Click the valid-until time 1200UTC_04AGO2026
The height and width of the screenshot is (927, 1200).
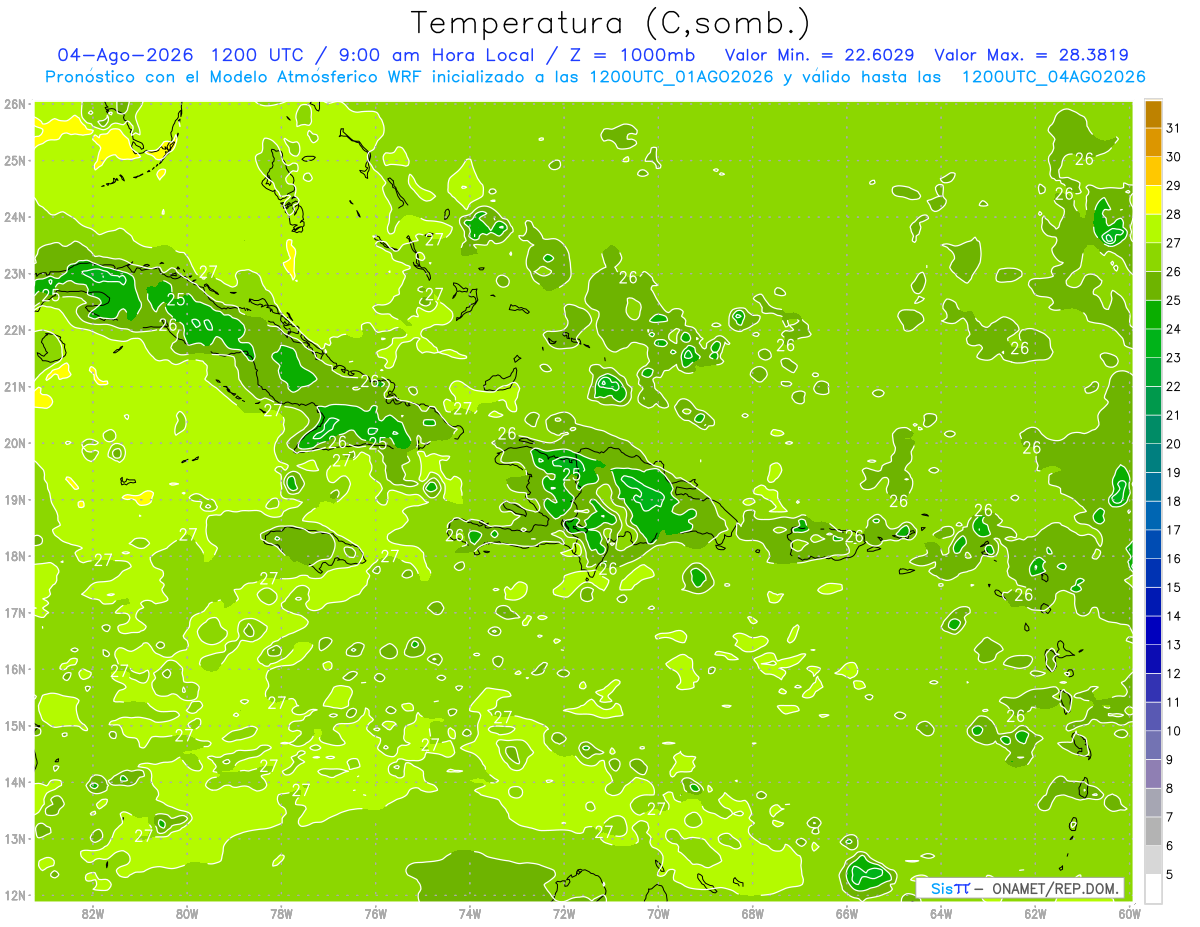click(x=1053, y=77)
